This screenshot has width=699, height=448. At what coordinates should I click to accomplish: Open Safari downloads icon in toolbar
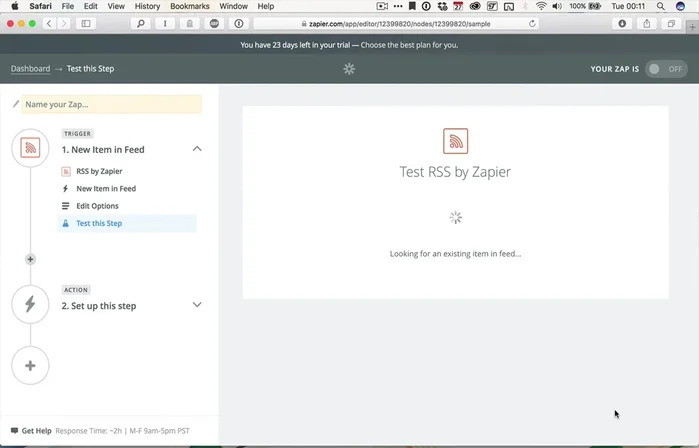pyautogui.click(x=623, y=23)
